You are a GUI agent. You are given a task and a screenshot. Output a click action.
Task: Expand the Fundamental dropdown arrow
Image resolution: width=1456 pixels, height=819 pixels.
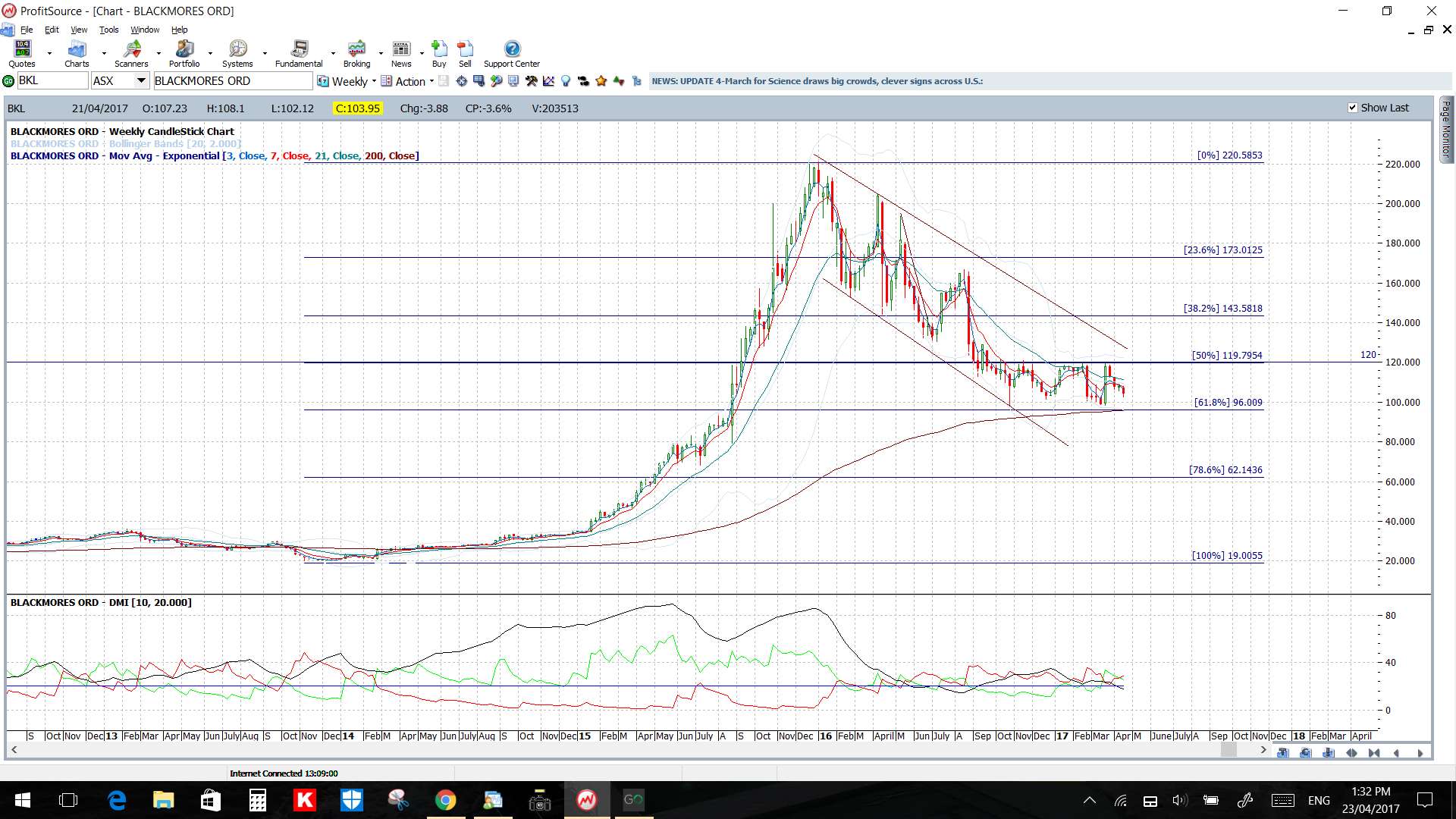click(333, 54)
